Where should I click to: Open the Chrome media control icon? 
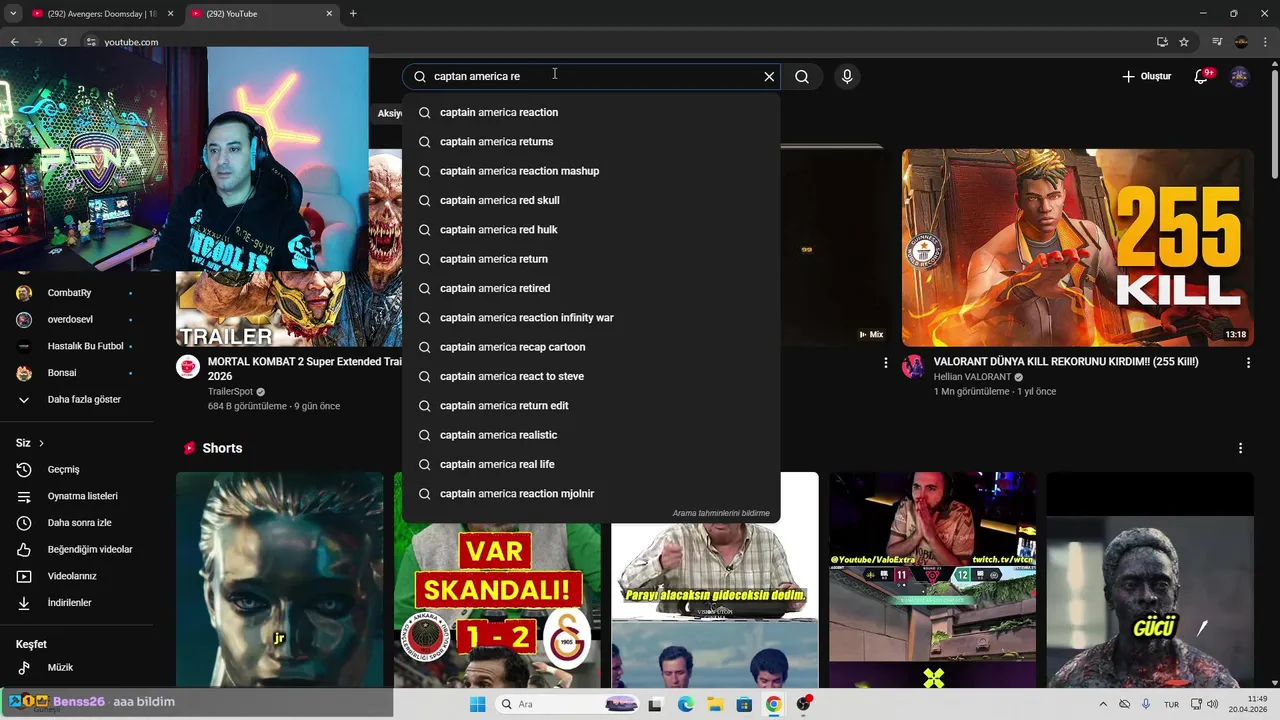pyautogui.click(x=1217, y=42)
